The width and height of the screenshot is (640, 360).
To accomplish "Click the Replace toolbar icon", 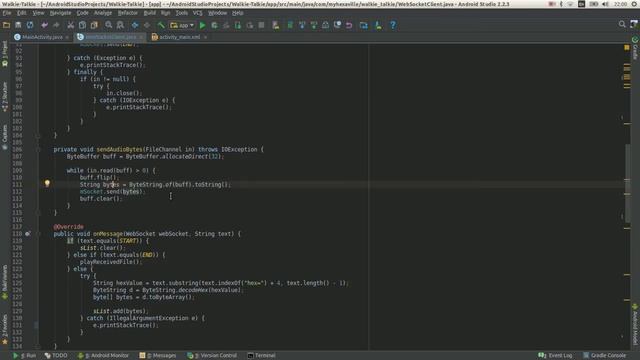I will [x=120, y=25].
